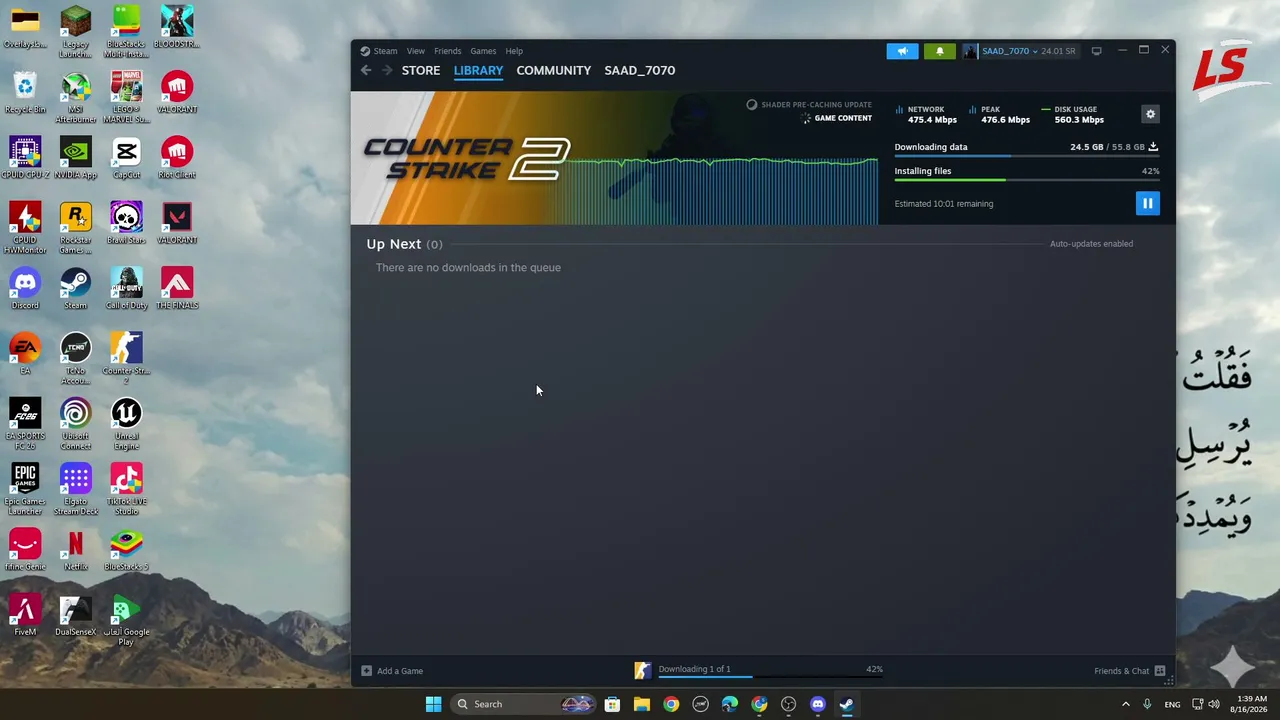Click the SHADER PRE-CACHING UPDATE label
Image resolution: width=1280 pixels, height=720 pixels.
pos(816,105)
